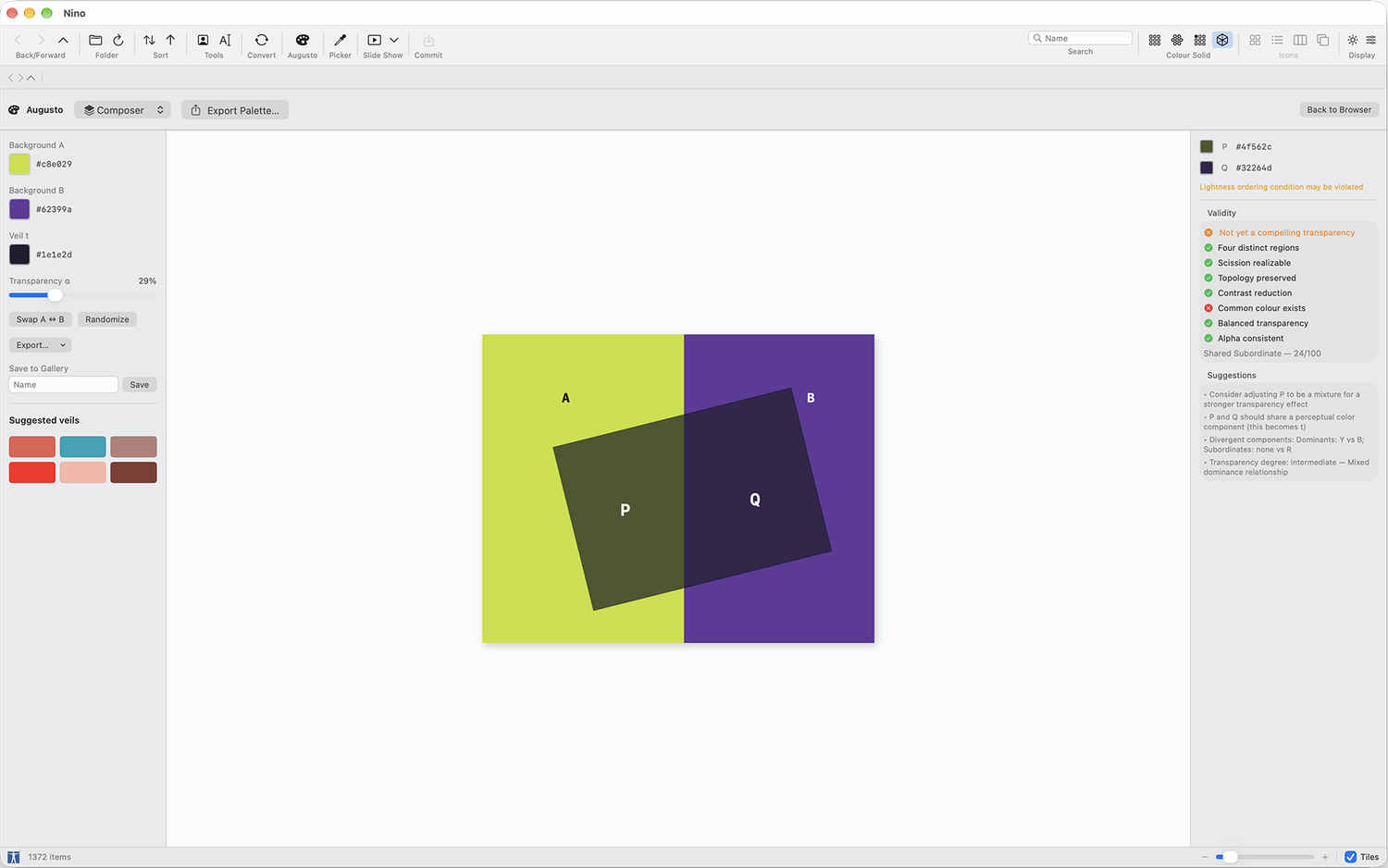
Task: Click the Export Palette... button
Action: (235, 110)
